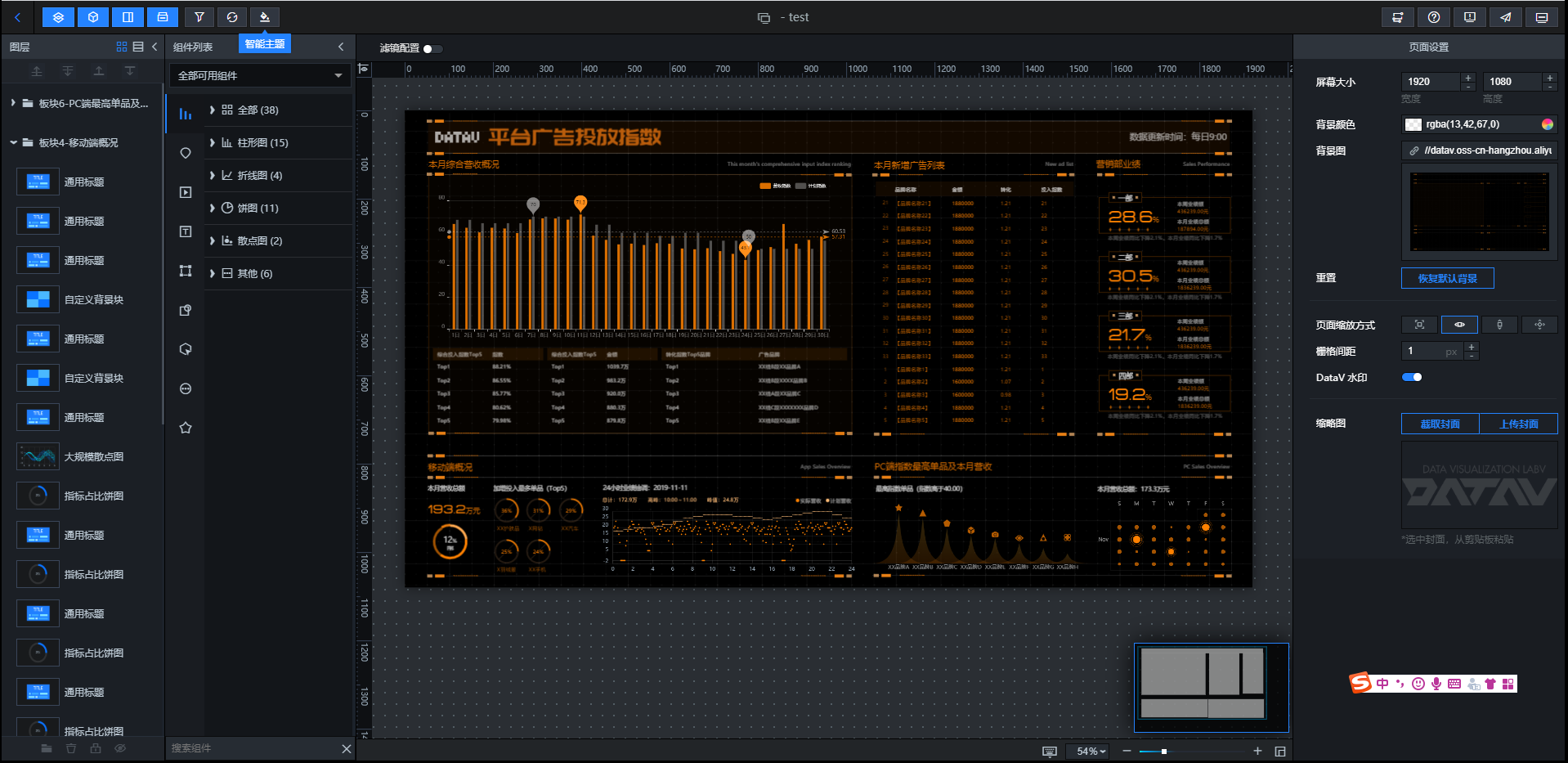Toggle the component list cube button
Image resolution: width=1568 pixels, height=763 pixels.
pyautogui.click(x=93, y=17)
